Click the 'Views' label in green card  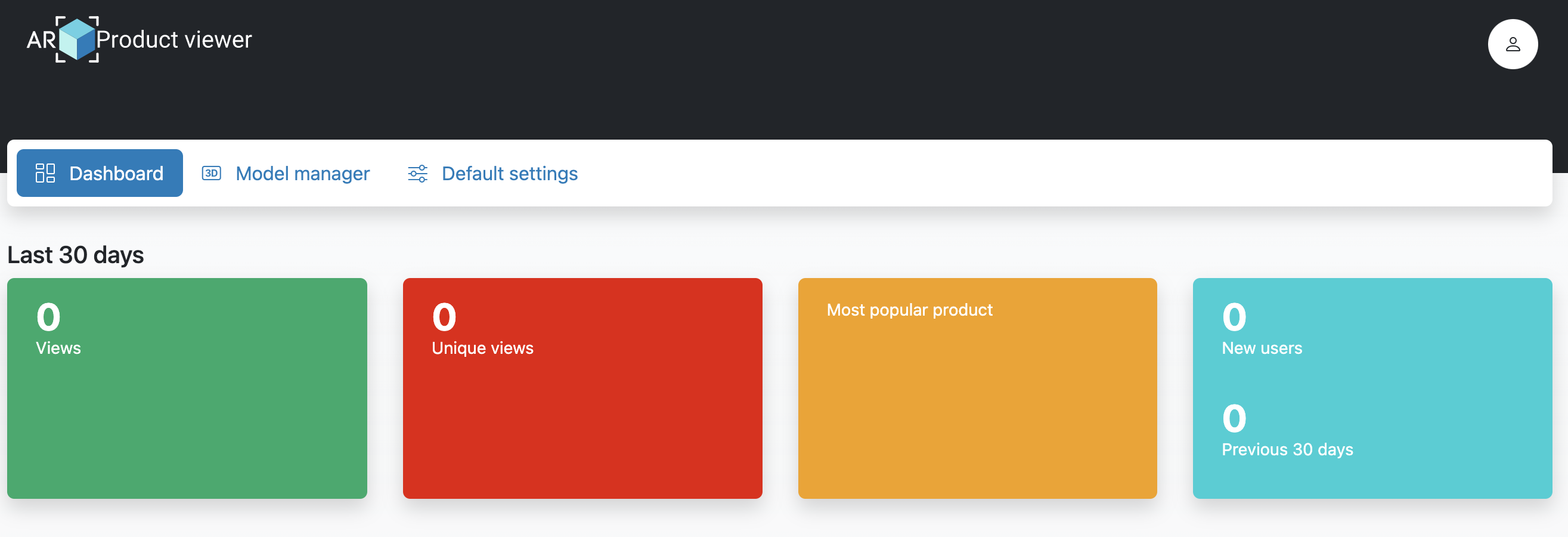click(x=58, y=348)
